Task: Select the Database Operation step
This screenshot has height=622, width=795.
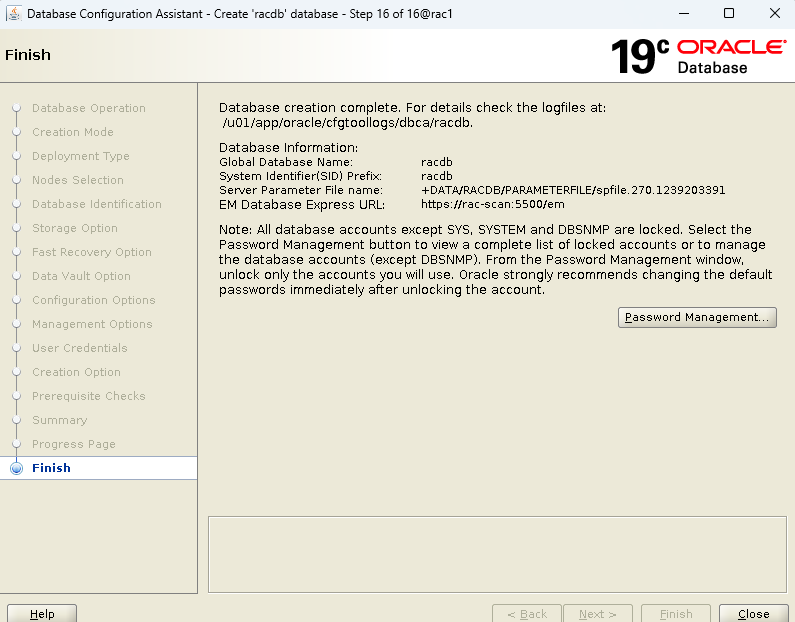Action: coord(89,108)
